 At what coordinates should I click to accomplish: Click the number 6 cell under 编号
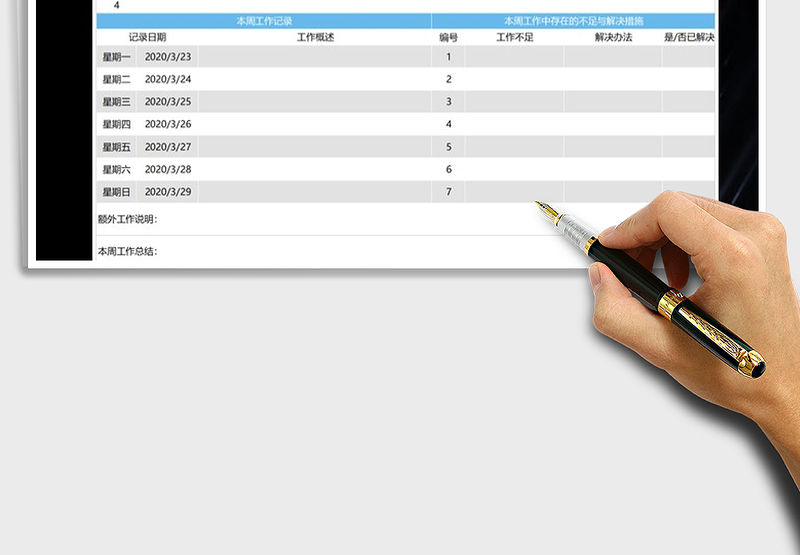pos(448,169)
